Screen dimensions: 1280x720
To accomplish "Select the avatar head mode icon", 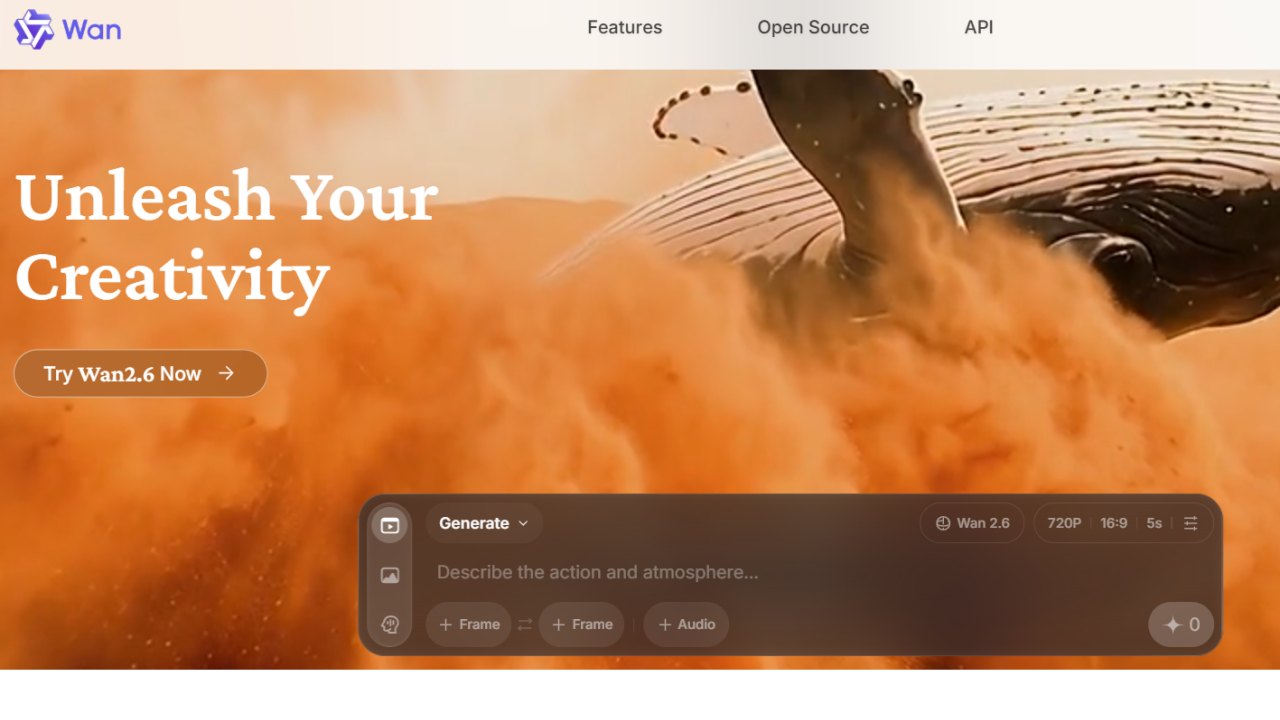I will point(390,625).
